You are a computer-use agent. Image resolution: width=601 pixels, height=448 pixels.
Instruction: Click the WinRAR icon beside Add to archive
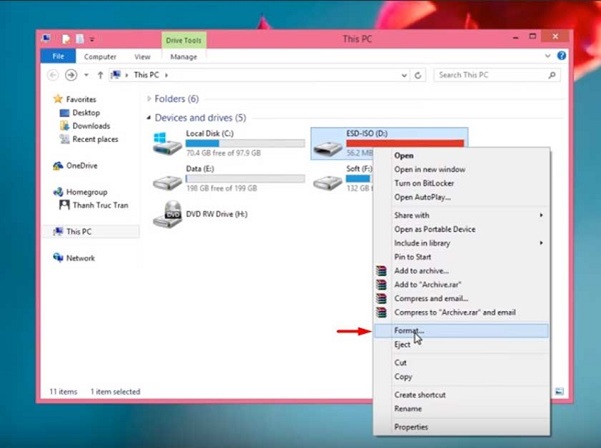coord(381,271)
